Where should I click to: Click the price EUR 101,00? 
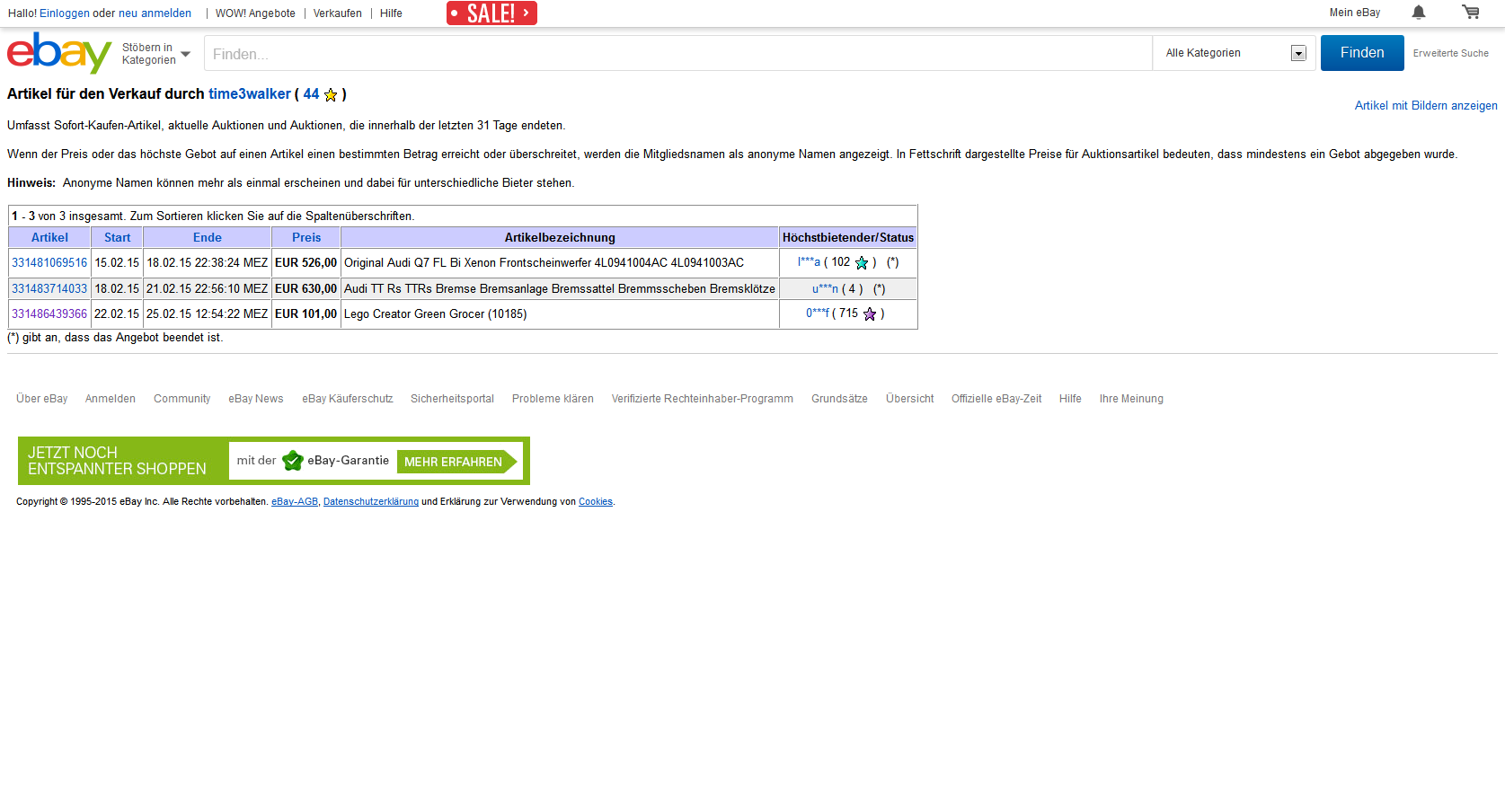(x=305, y=313)
